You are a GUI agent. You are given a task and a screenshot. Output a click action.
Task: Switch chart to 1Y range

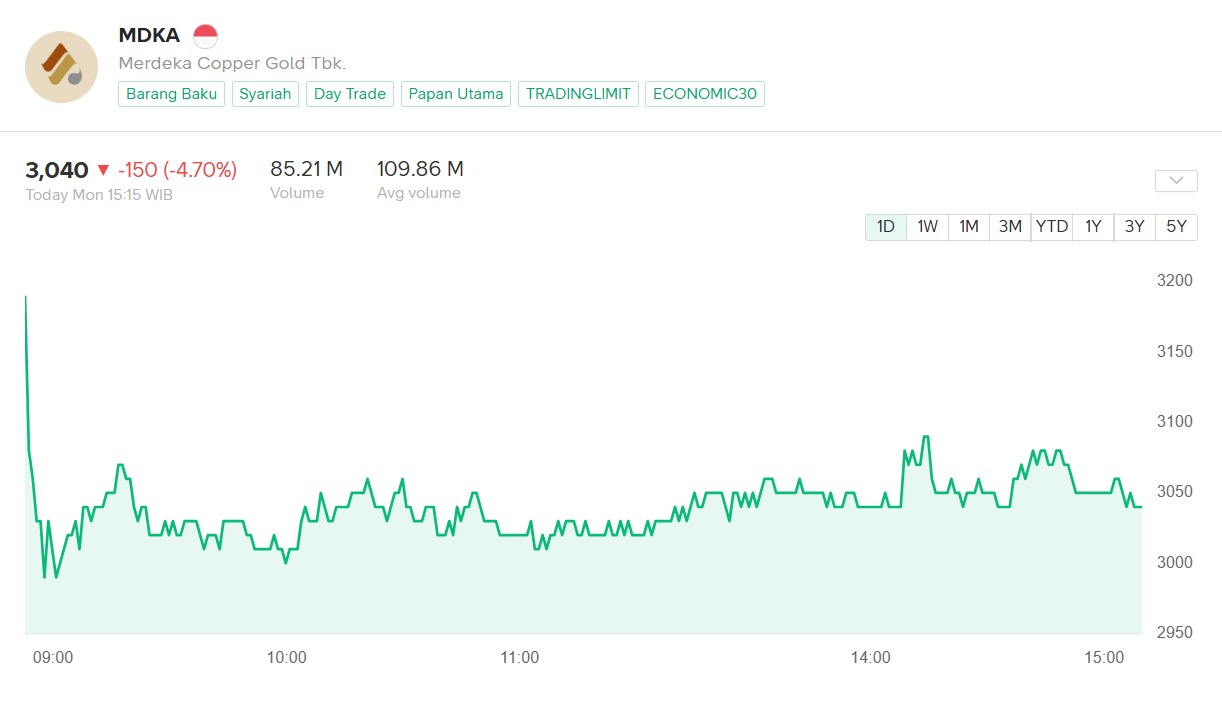point(1093,227)
